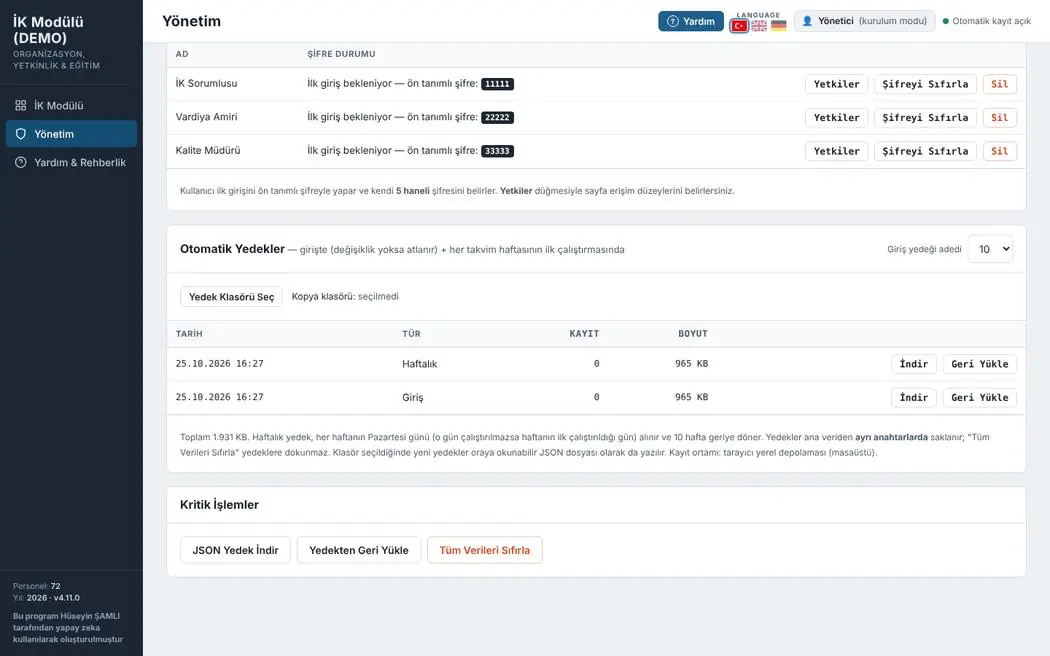Delete the İK Sorumlusu user
1050x656 pixels.
click(1000, 84)
